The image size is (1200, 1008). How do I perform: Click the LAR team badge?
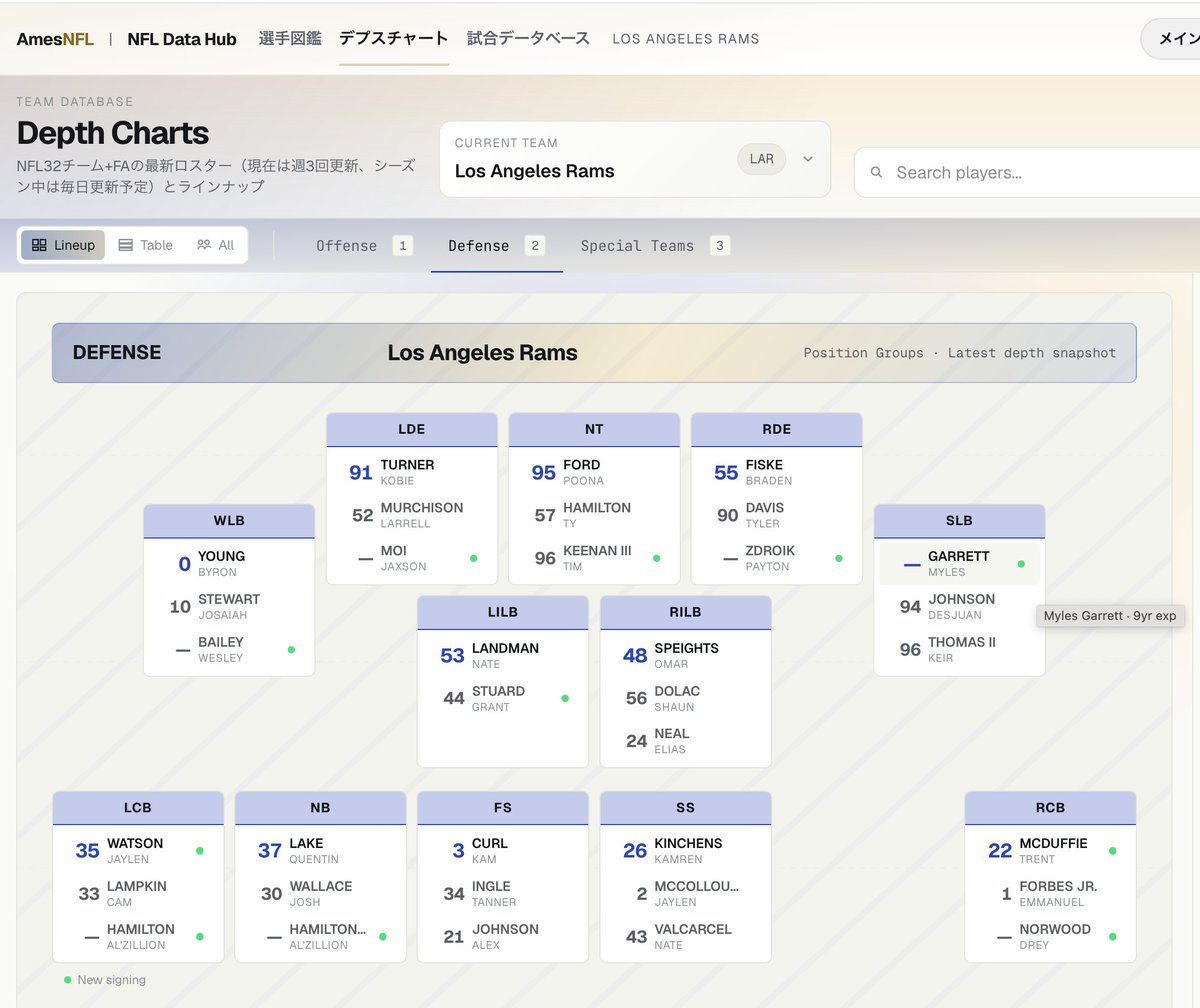pyautogui.click(x=762, y=159)
